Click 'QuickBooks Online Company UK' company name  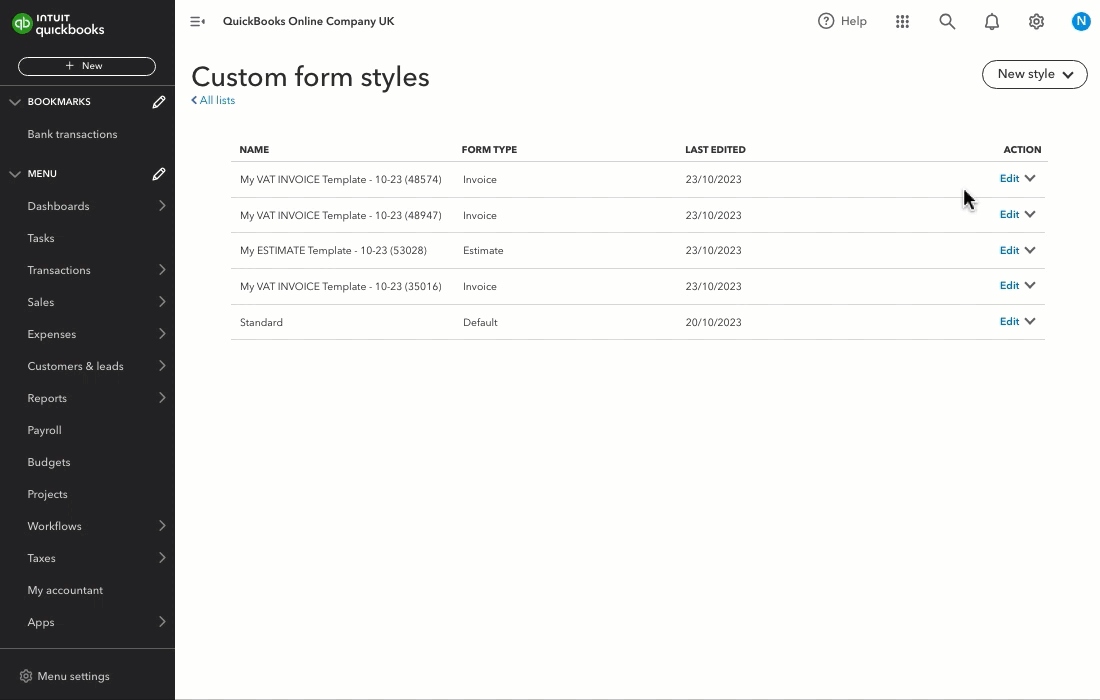(x=309, y=21)
